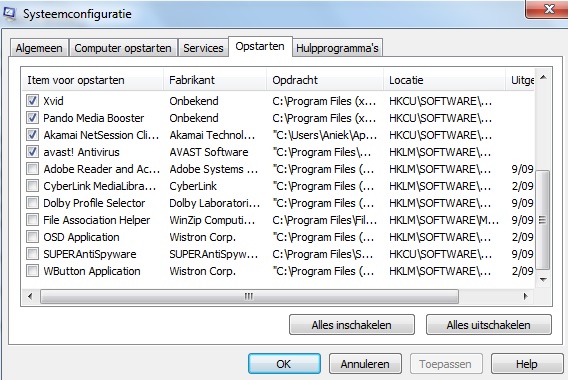Enable OSD Application startup checkbox

[32, 237]
